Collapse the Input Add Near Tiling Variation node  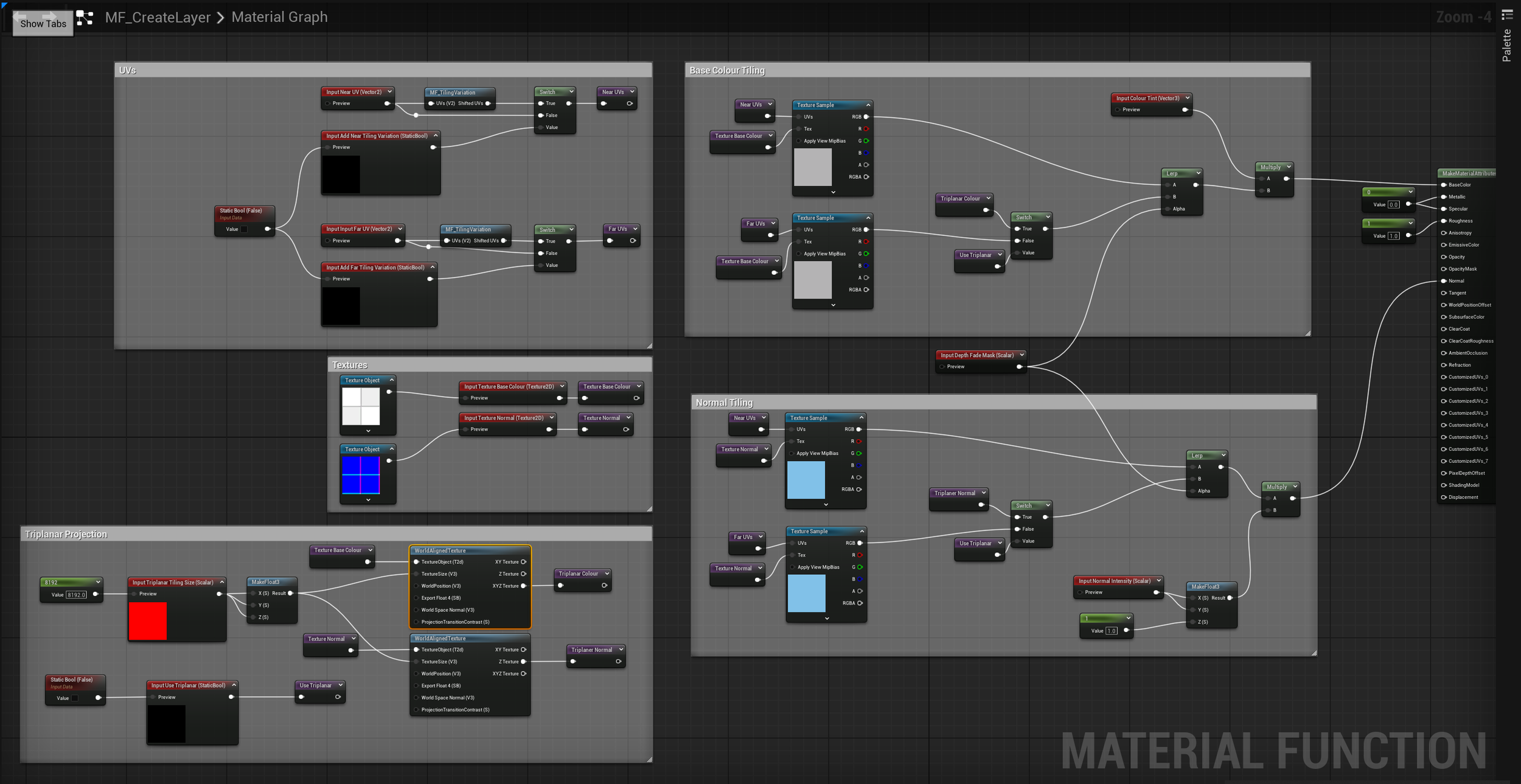click(x=435, y=136)
